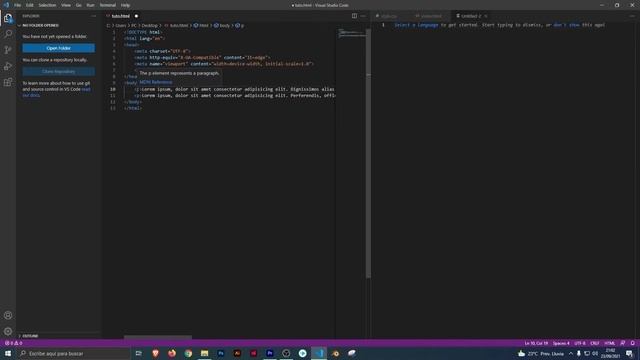Screen dimensions: 640x360
Task: Click the Desktop breadcrumb folder
Action: tap(149, 25)
